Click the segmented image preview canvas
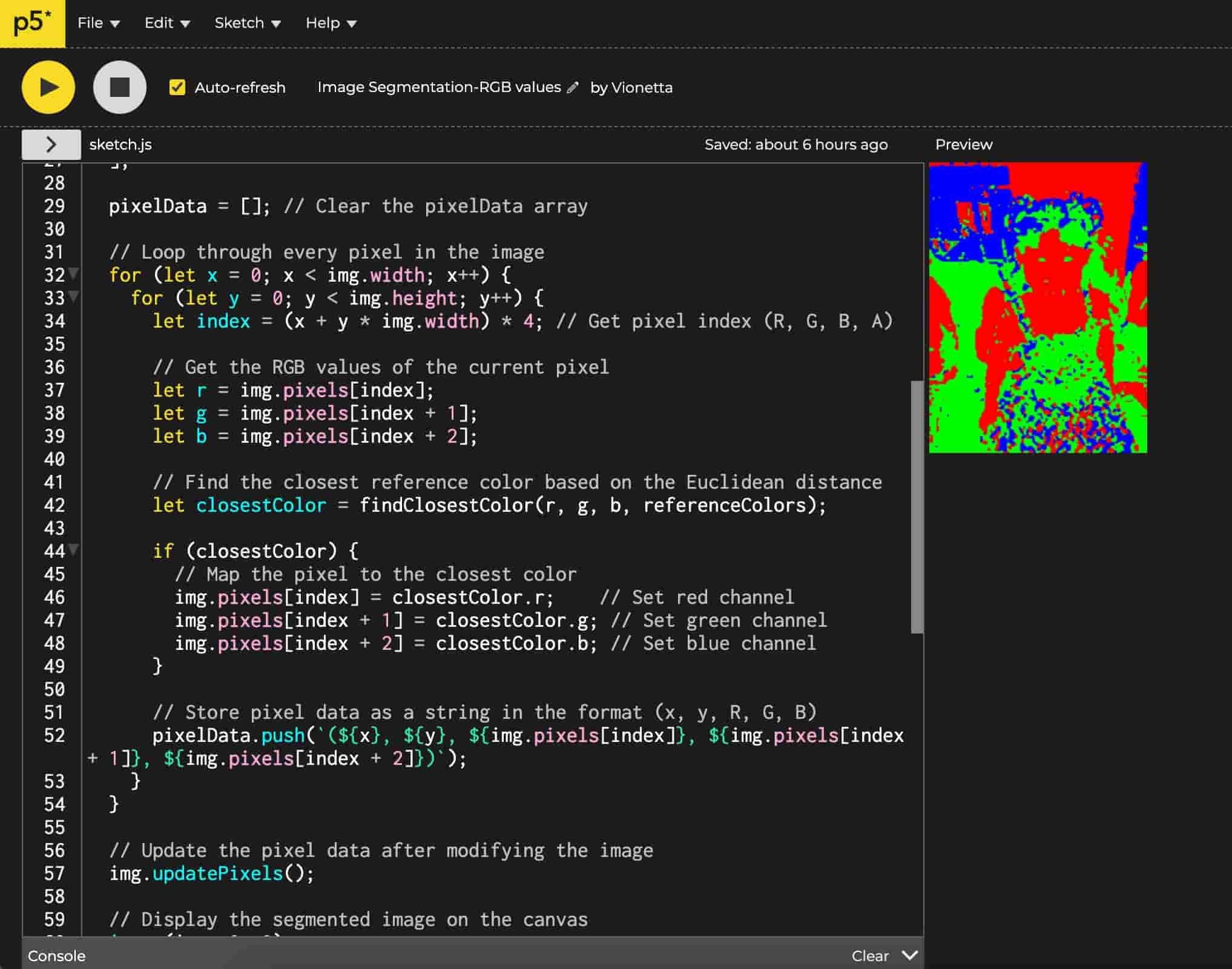 [x=1038, y=308]
